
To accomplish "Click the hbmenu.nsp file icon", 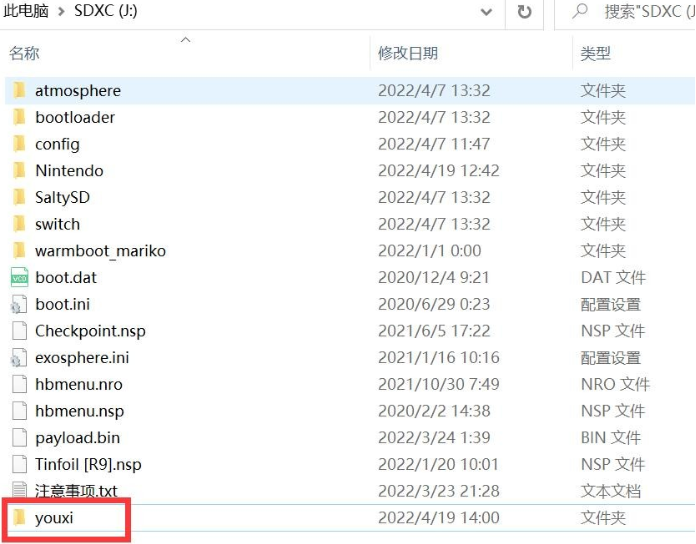I will point(19,411).
